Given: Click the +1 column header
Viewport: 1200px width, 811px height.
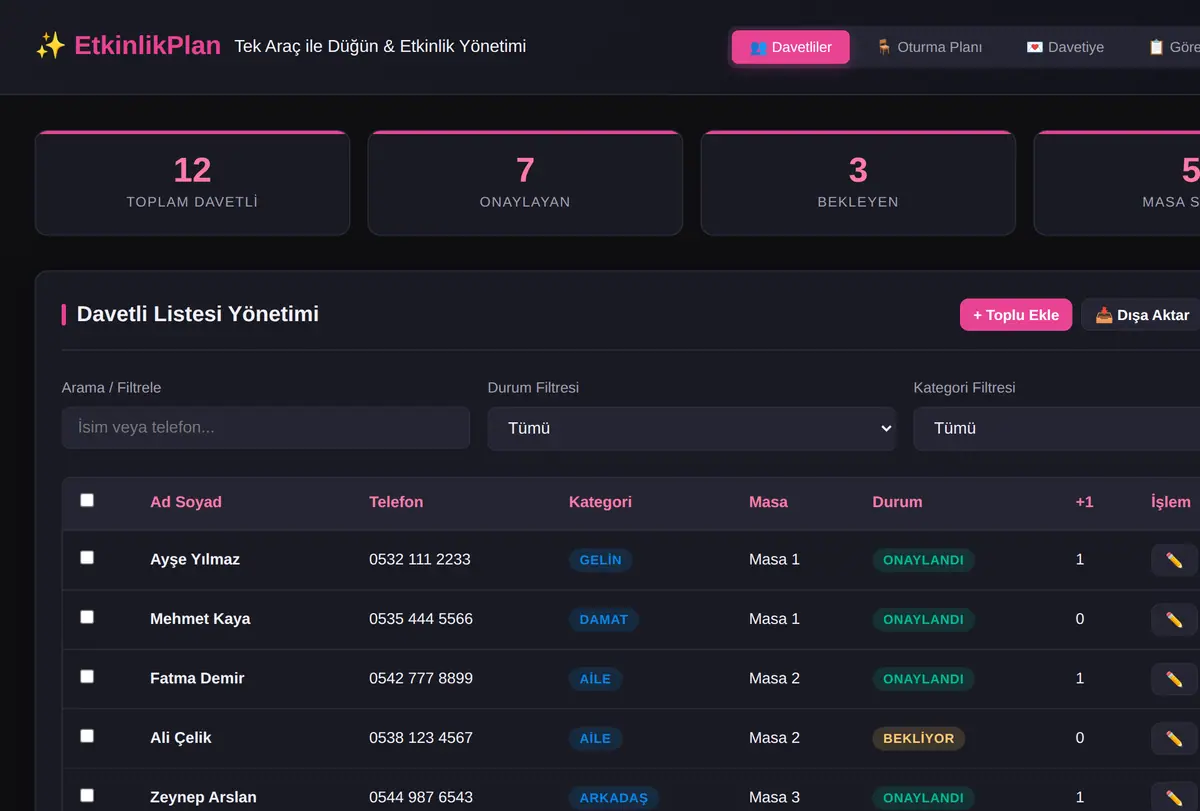Looking at the screenshot, I should [x=1084, y=502].
